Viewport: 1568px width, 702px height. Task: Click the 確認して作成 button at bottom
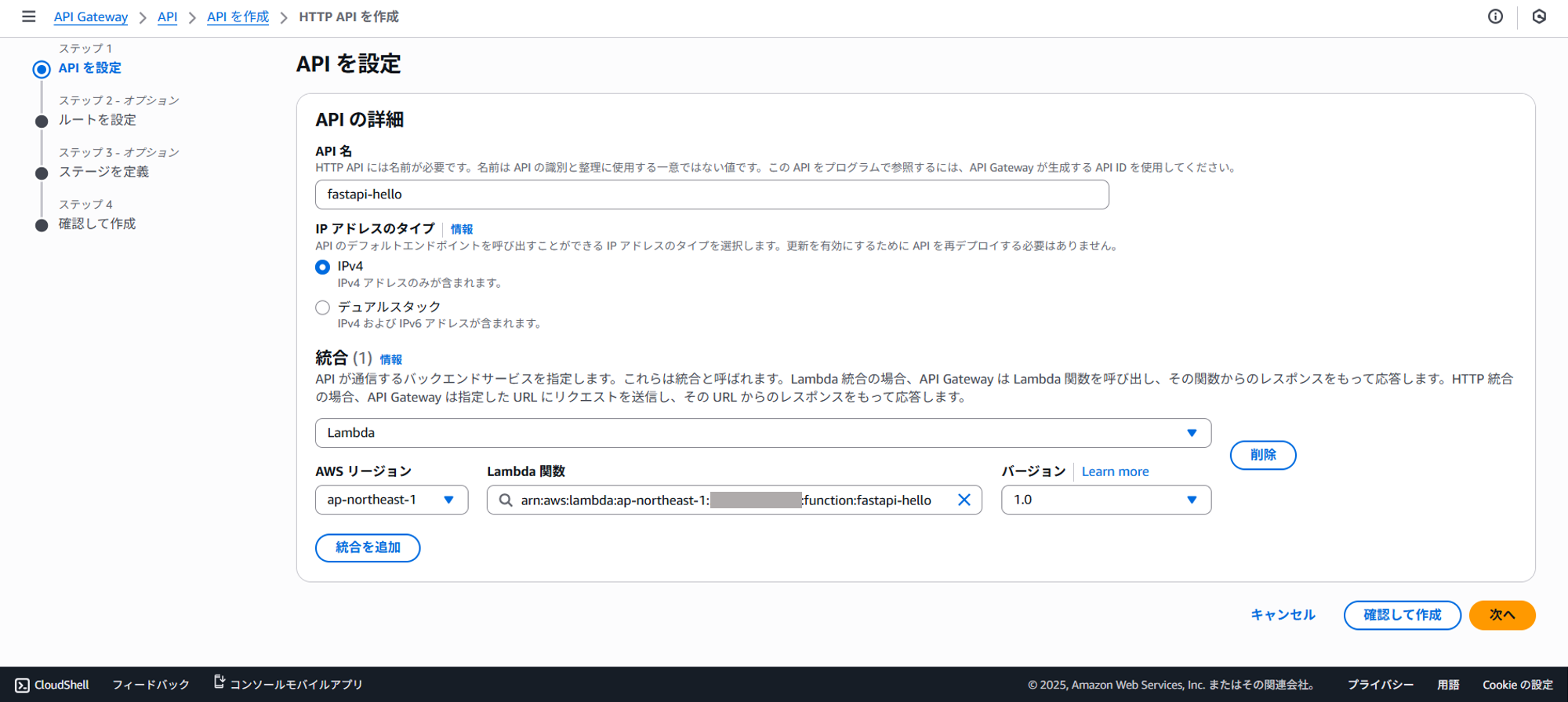[x=1402, y=615]
